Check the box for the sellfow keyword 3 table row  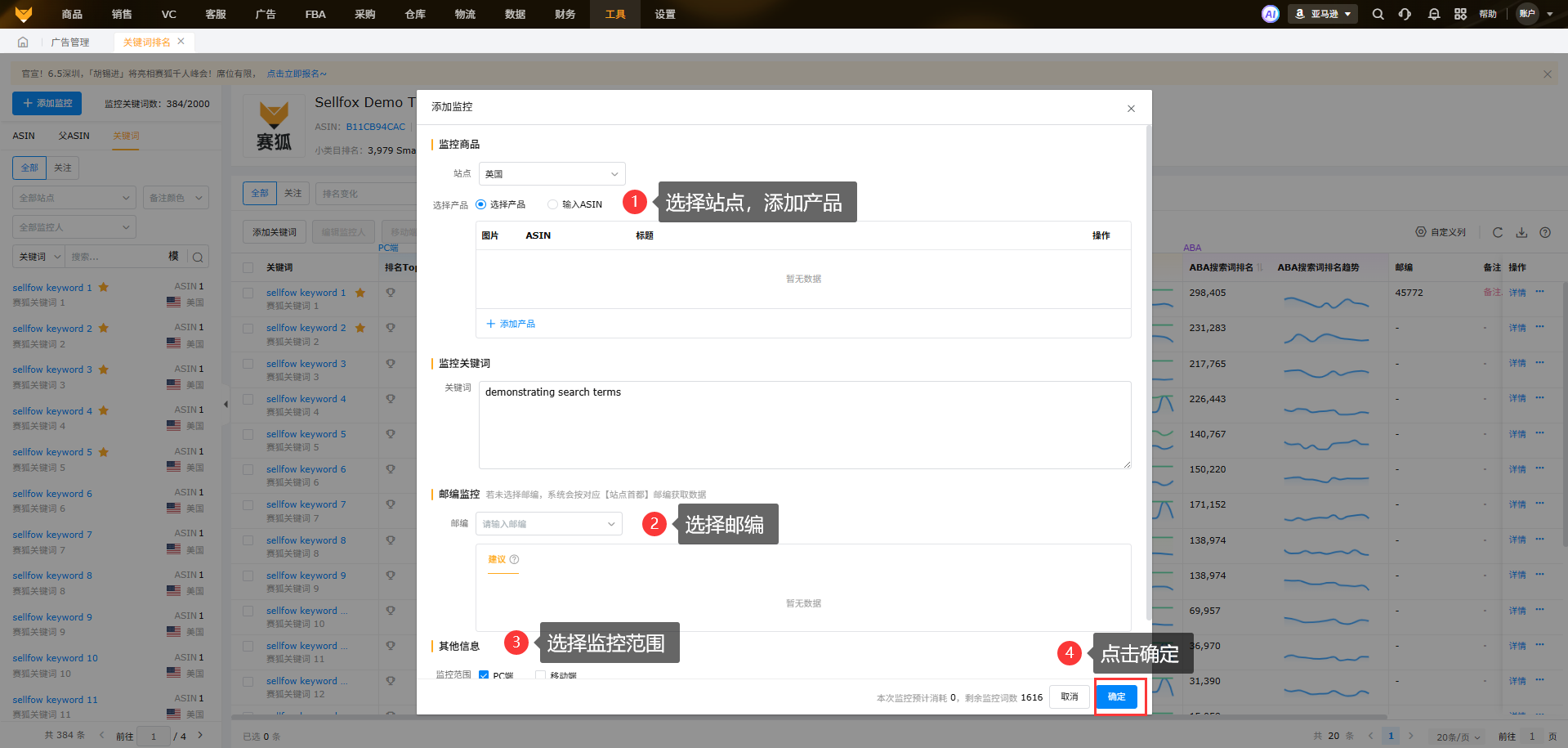click(x=248, y=364)
